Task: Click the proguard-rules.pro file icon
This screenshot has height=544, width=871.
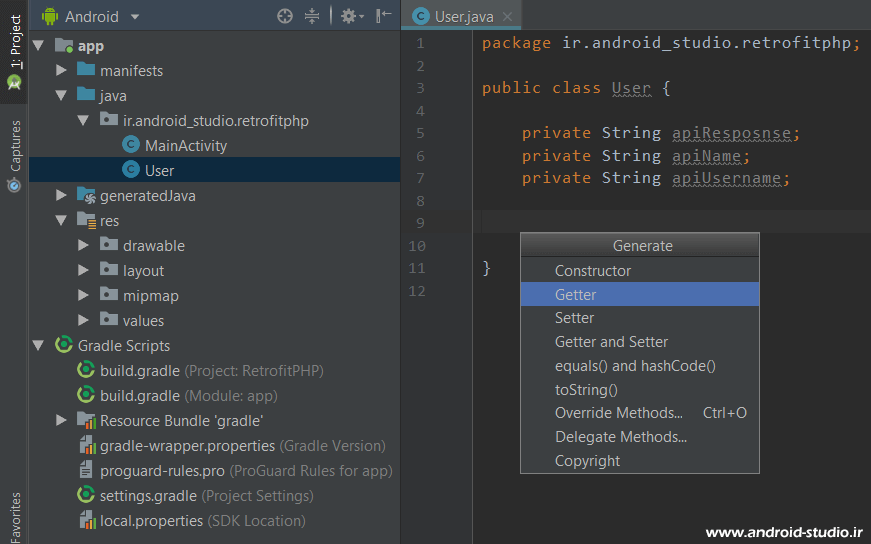Action: point(86,470)
